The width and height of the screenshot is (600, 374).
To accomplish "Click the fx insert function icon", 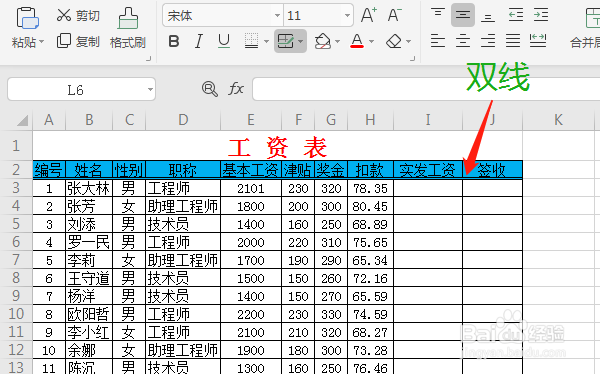I will tap(236, 89).
